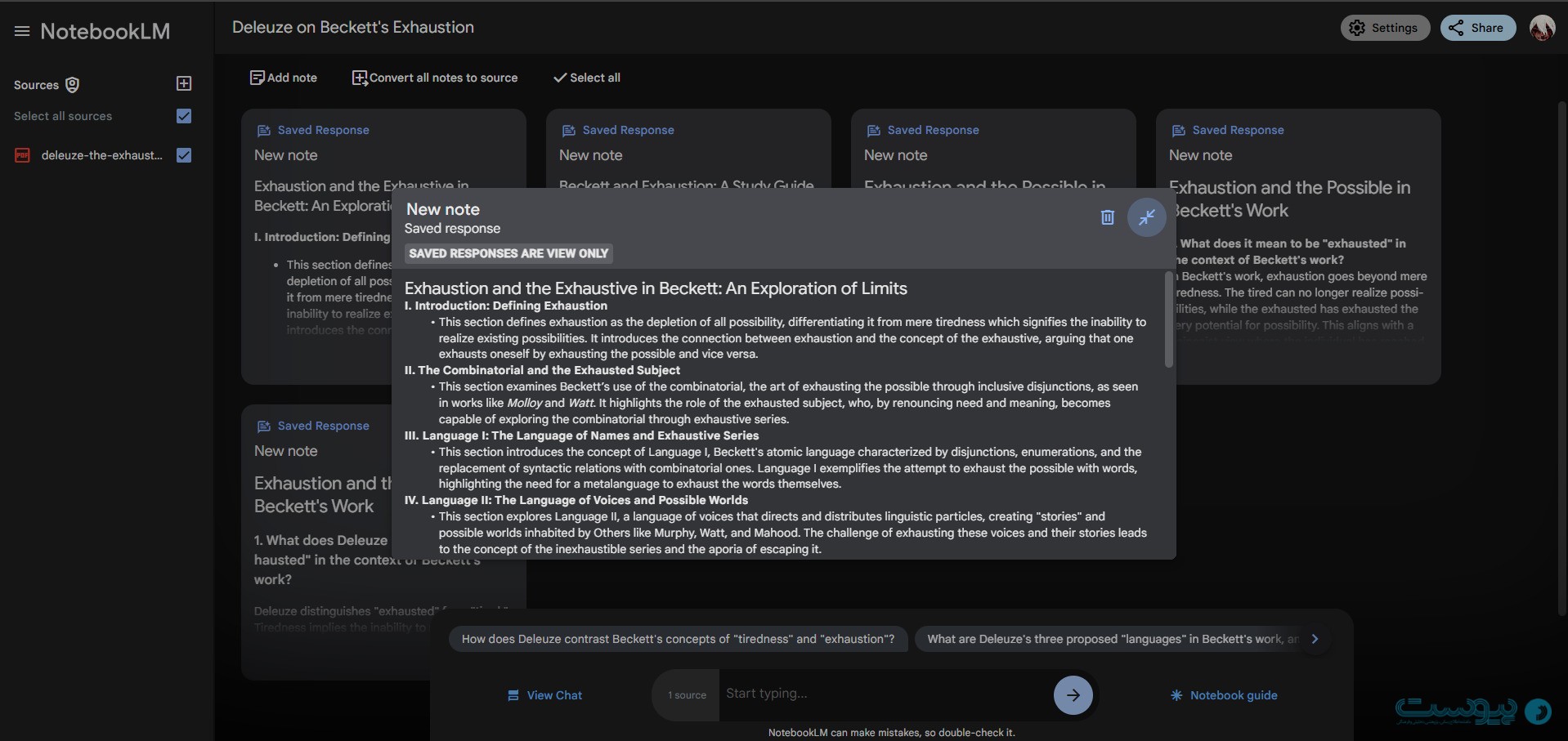Click the 1 source indicator chip
This screenshot has height=741, width=1568.
687,695
